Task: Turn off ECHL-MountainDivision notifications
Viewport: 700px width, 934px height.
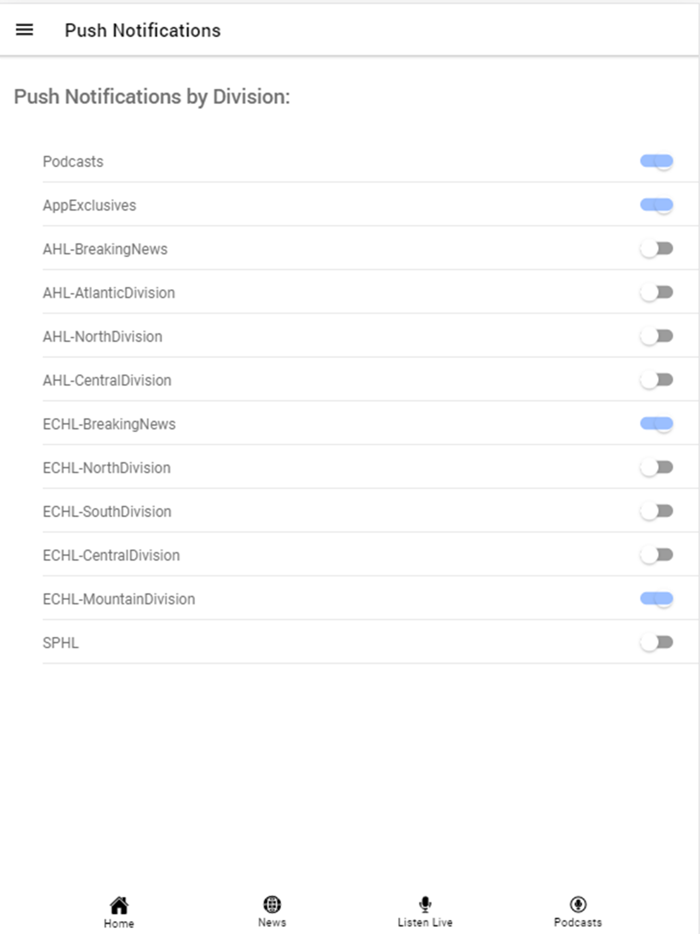Action: (657, 599)
